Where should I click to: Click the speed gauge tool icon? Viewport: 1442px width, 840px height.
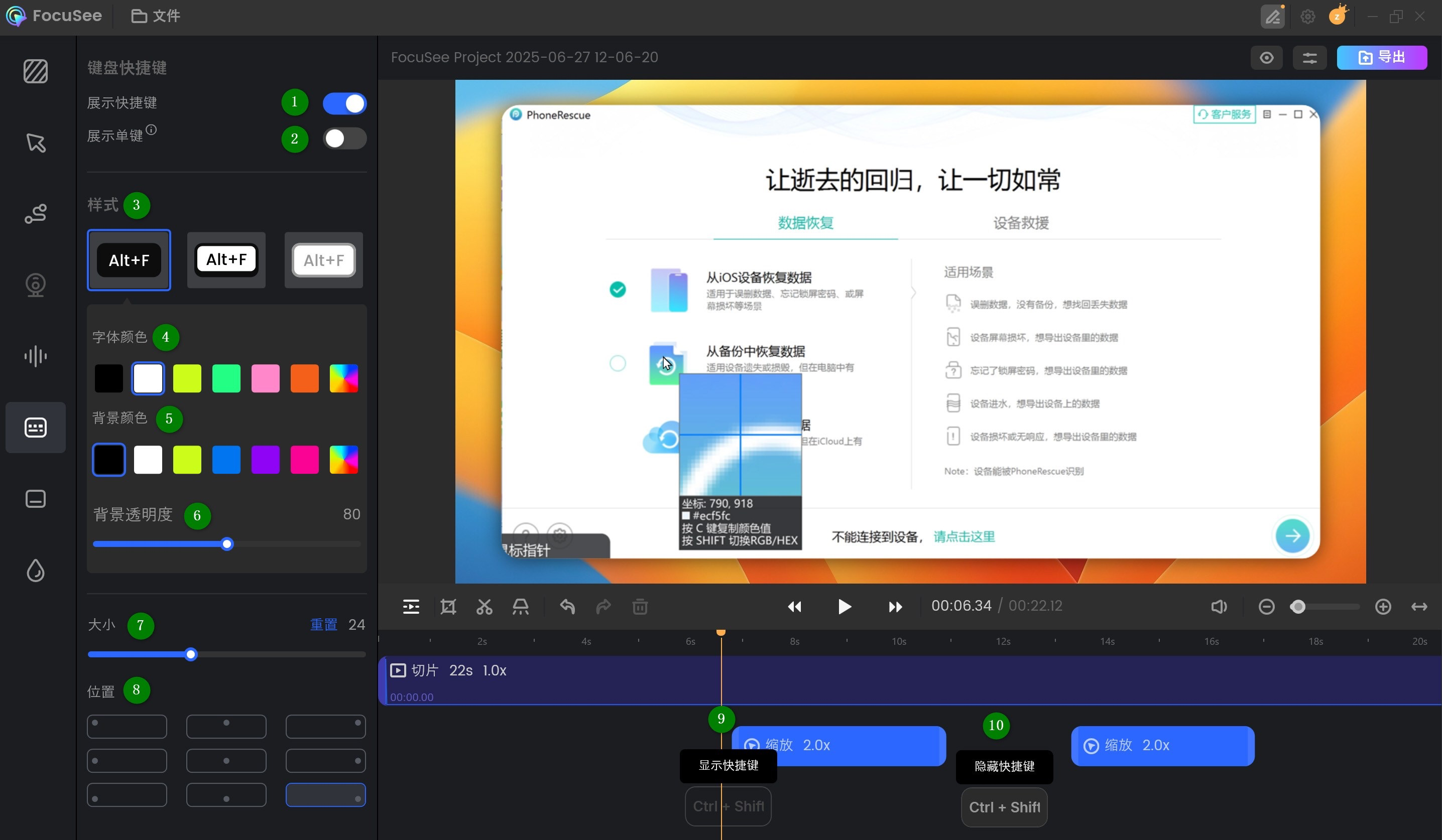pos(520,606)
